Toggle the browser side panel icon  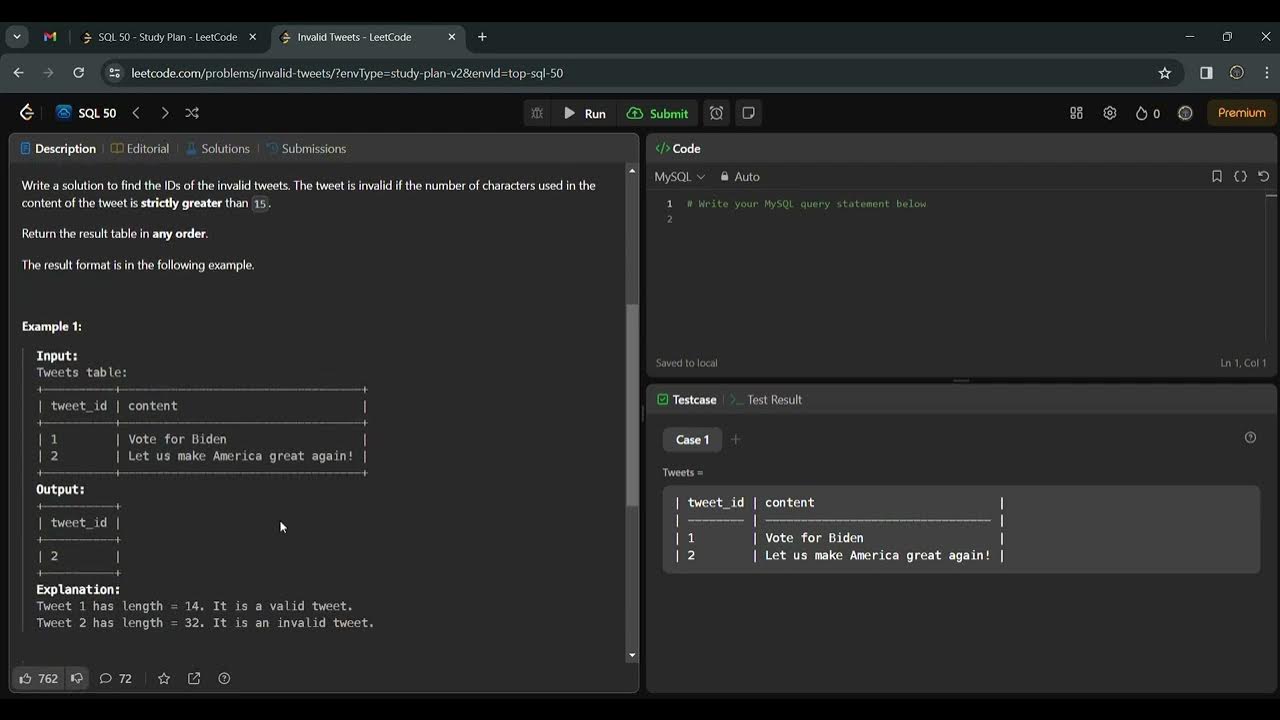[1206, 73]
